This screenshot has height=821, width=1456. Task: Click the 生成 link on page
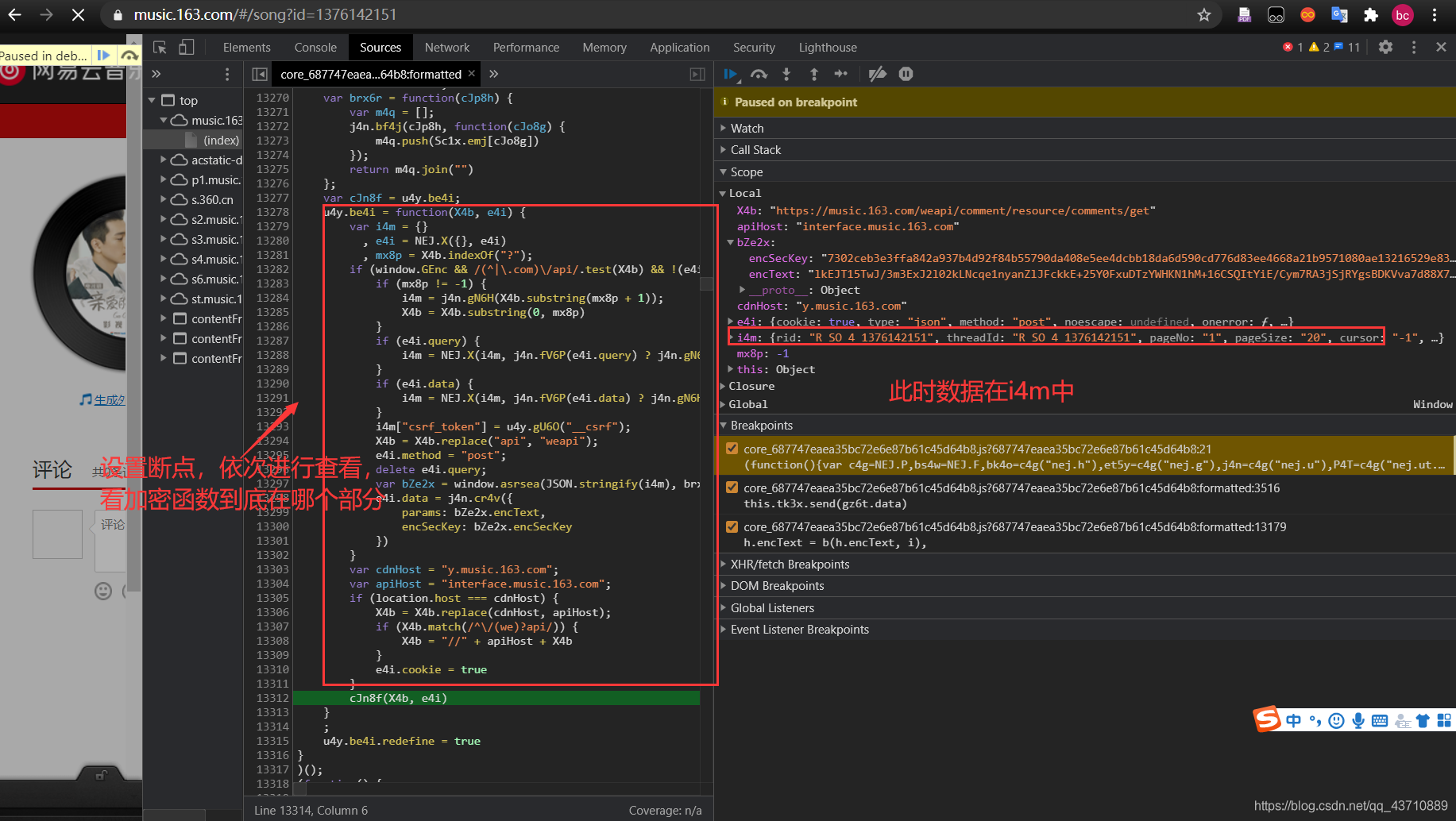(110, 399)
